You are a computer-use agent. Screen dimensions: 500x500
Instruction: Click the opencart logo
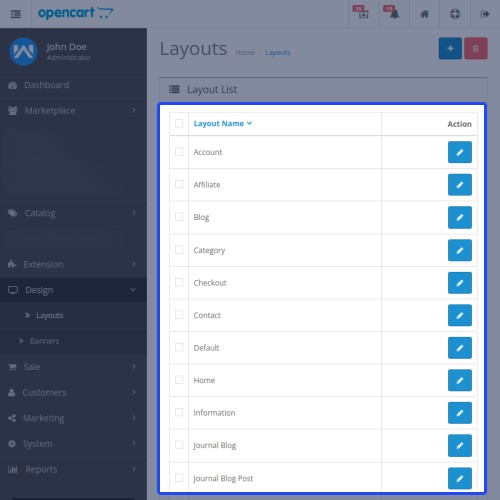76,13
